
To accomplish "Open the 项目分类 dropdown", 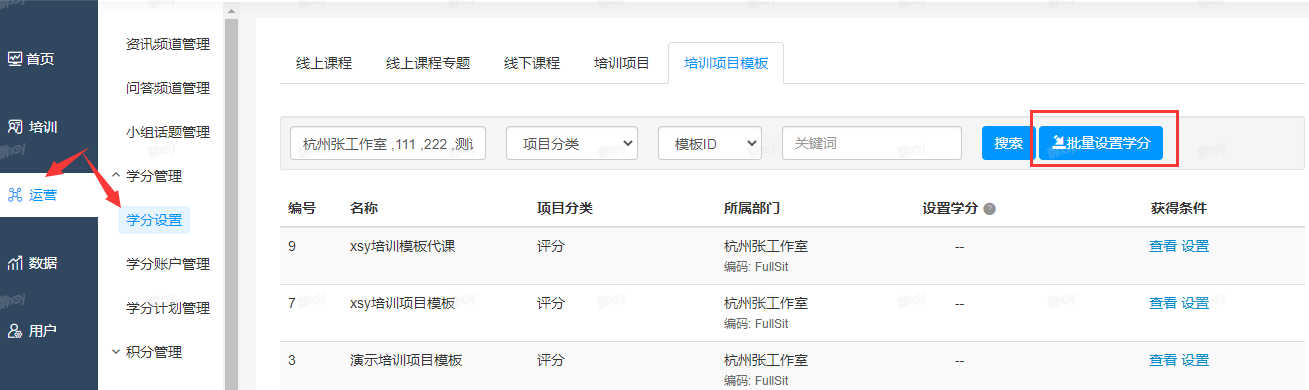I will 572,143.
